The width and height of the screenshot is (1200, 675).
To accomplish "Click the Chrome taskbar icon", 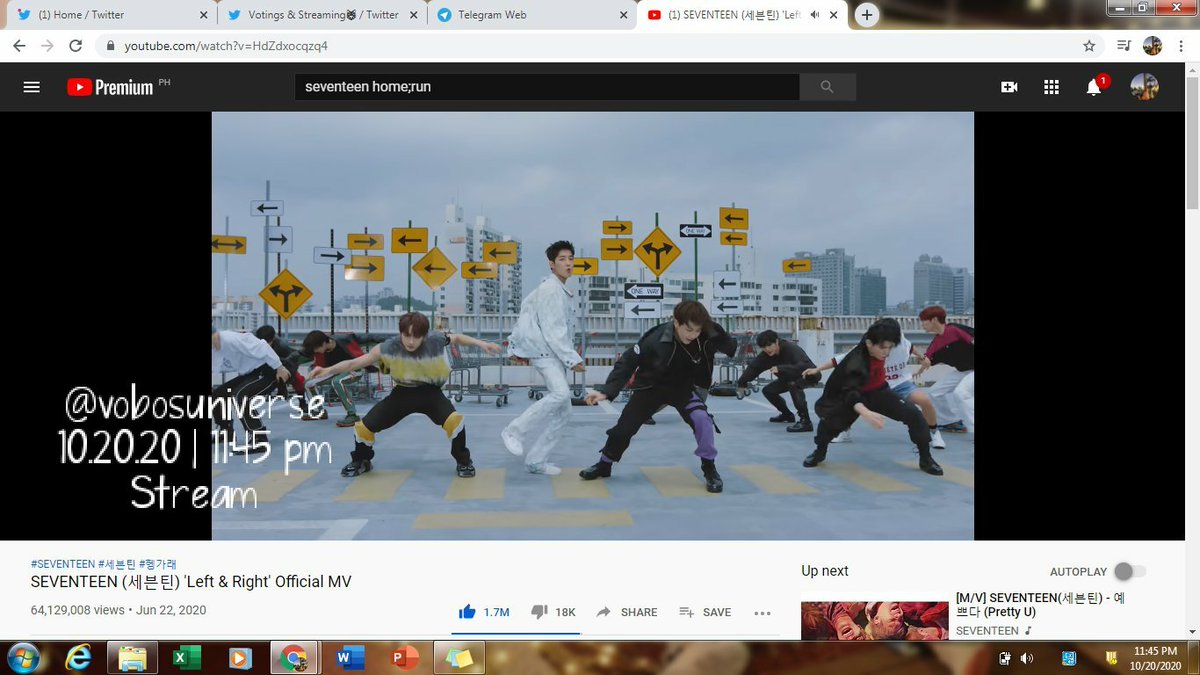I will pyautogui.click(x=293, y=658).
